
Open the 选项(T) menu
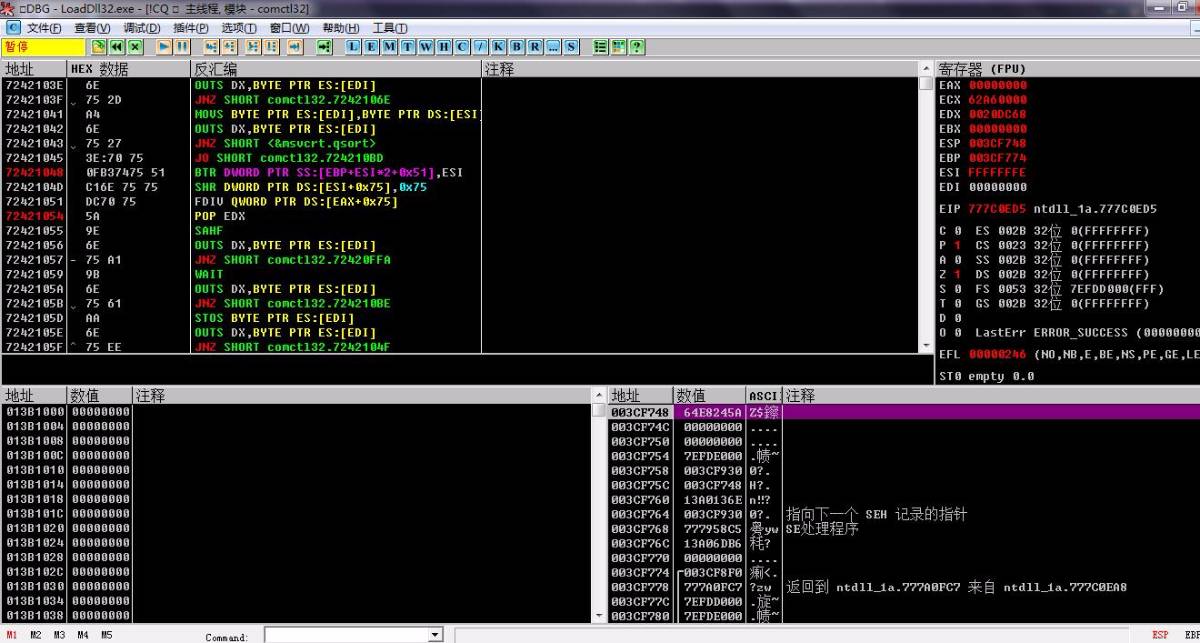[238, 28]
